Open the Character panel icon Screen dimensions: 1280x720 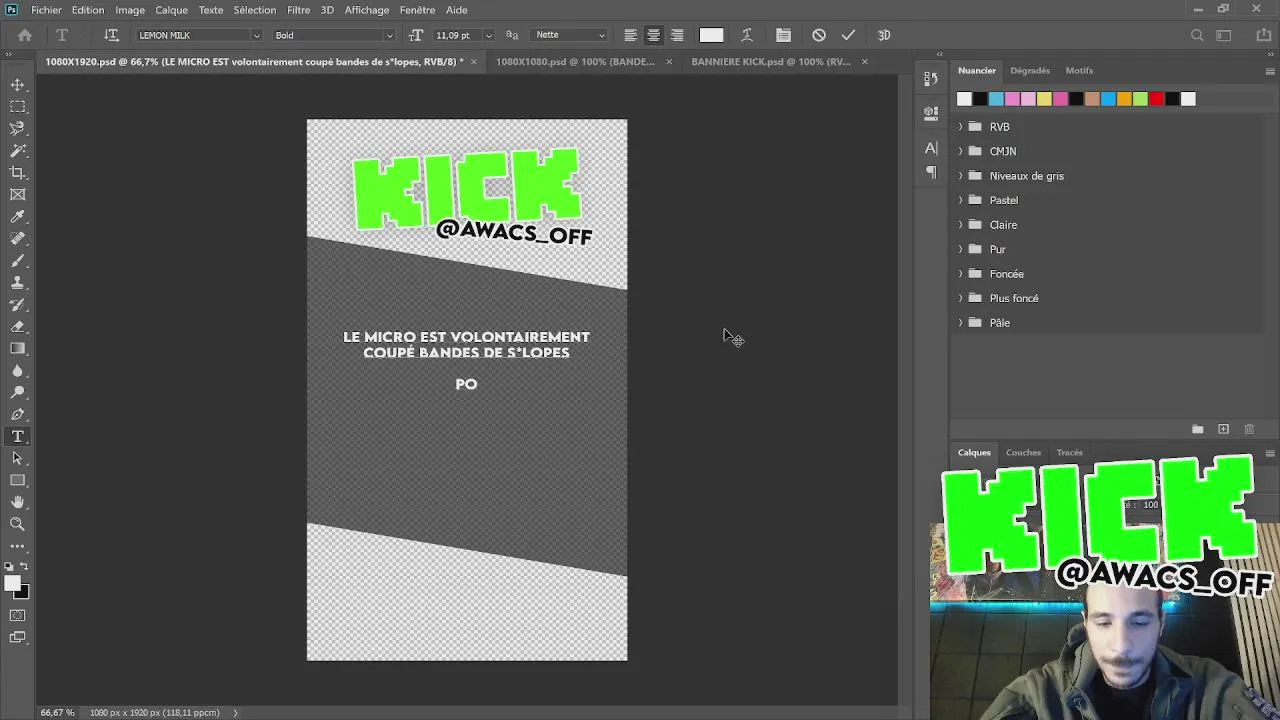point(931,148)
